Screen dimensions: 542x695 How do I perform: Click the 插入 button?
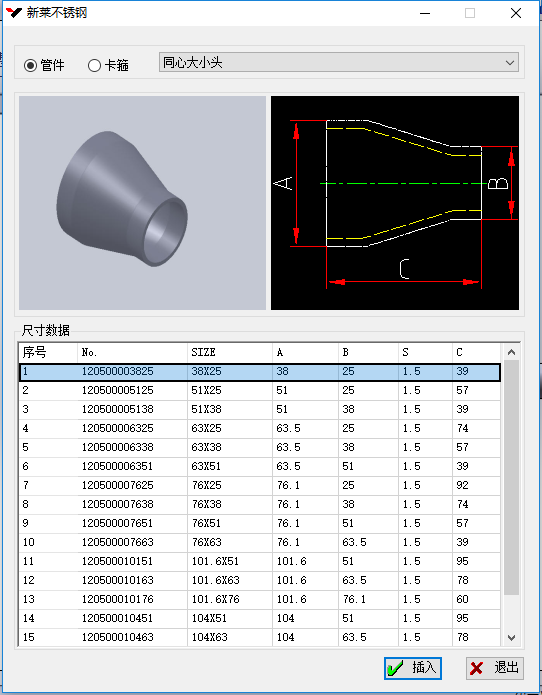point(413,668)
